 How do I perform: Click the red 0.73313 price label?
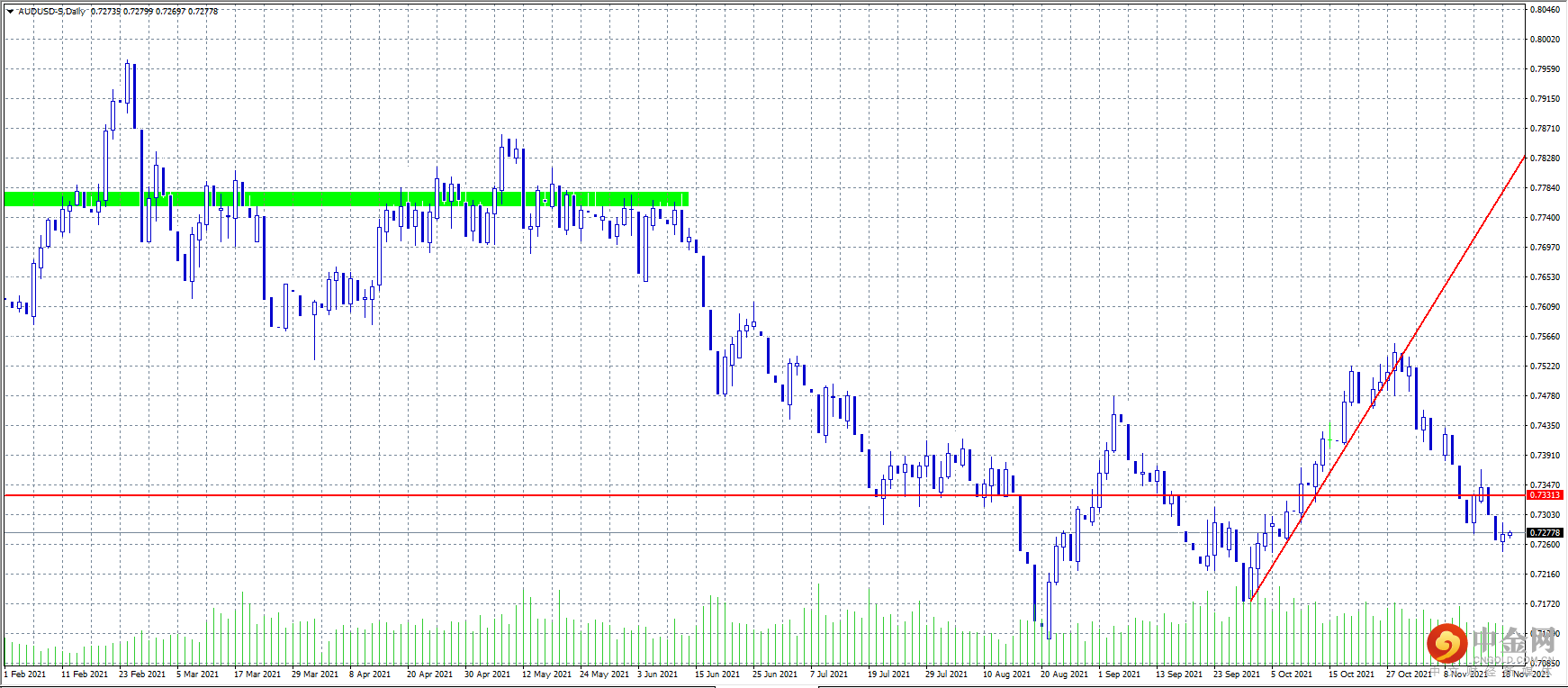point(1545,495)
